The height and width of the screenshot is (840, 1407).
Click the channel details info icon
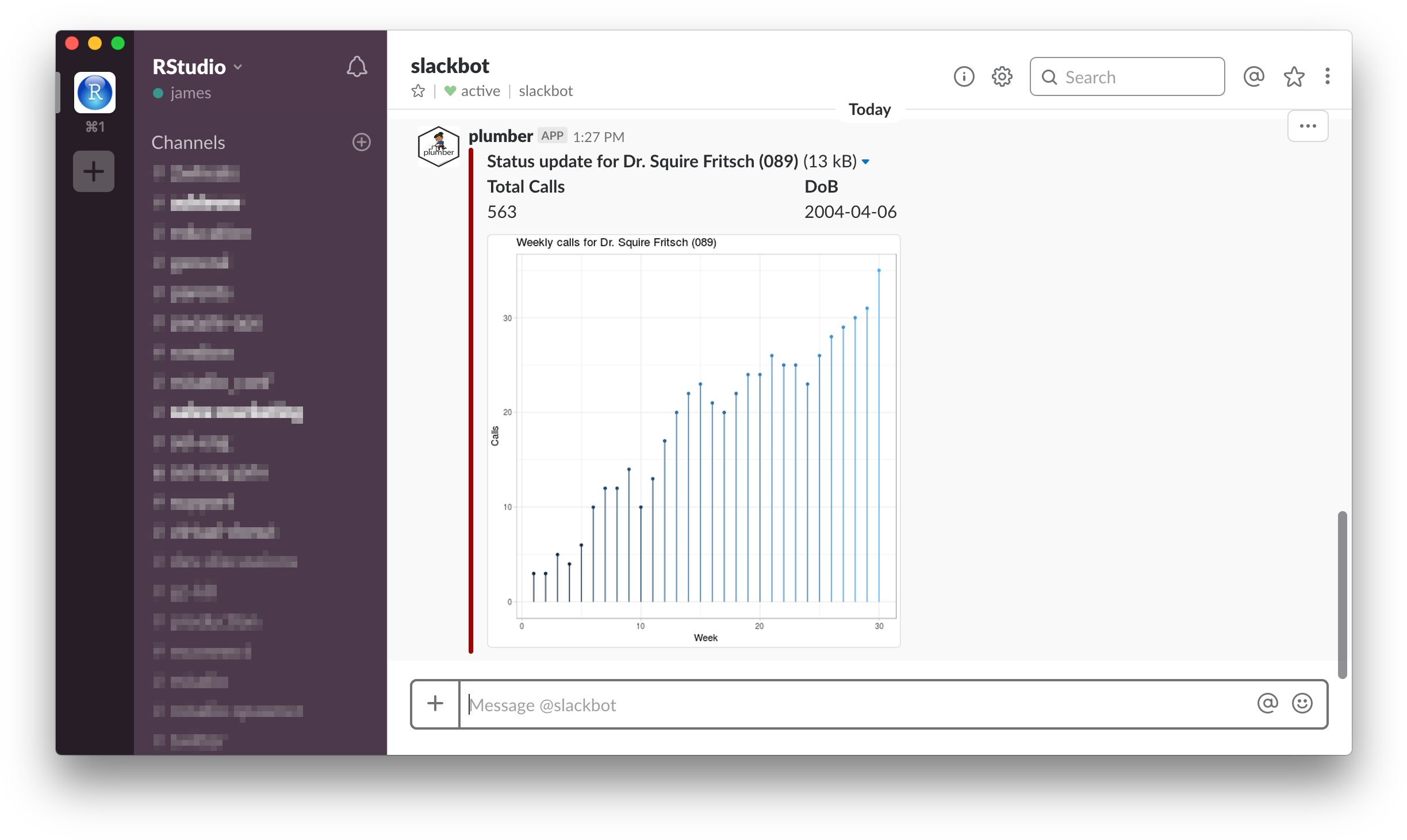point(964,76)
